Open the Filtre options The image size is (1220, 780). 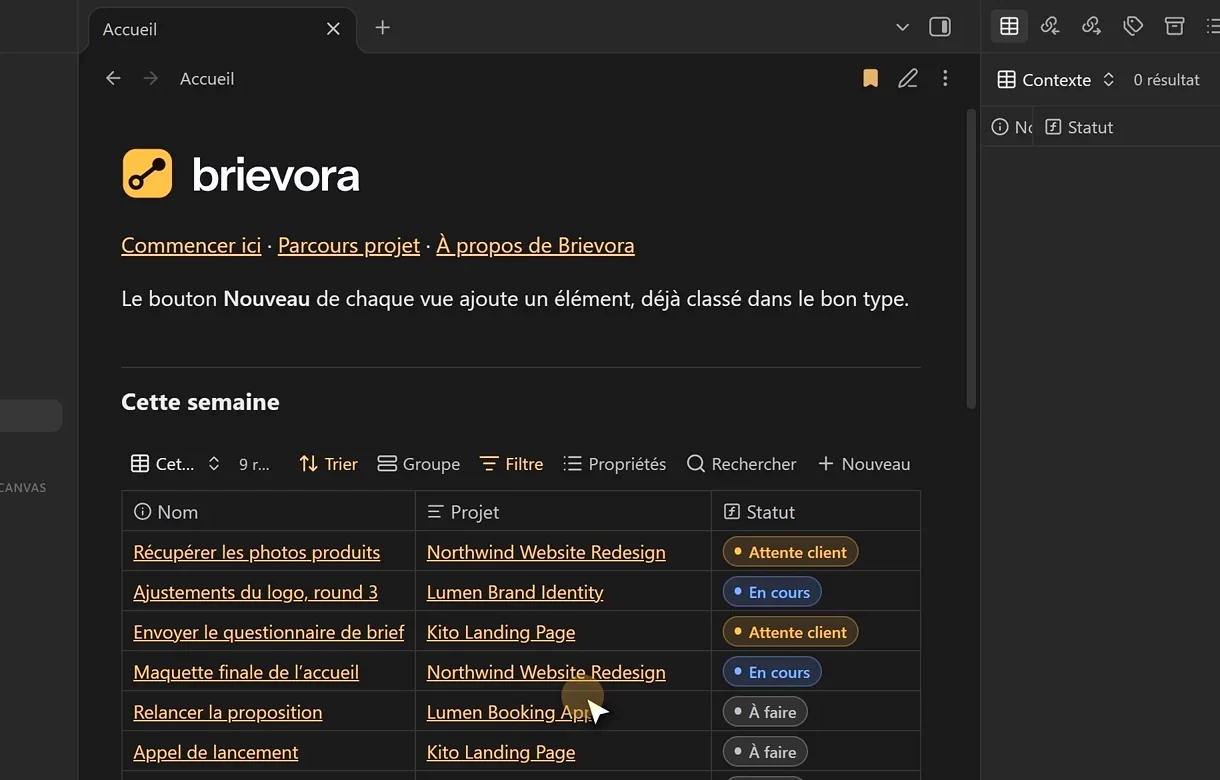(511, 464)
